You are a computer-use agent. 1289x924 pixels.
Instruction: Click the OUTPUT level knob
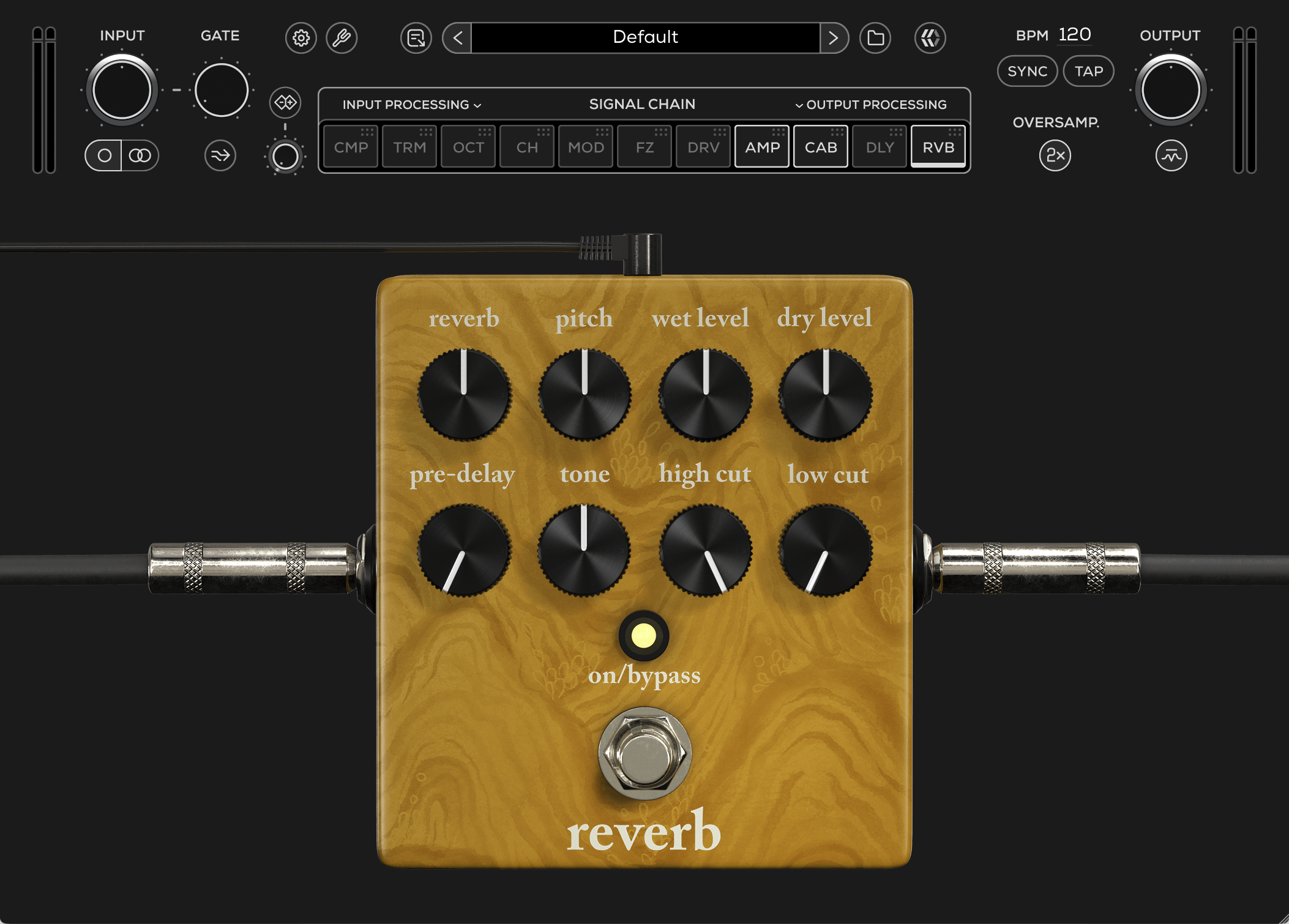tap(1171, 90)
